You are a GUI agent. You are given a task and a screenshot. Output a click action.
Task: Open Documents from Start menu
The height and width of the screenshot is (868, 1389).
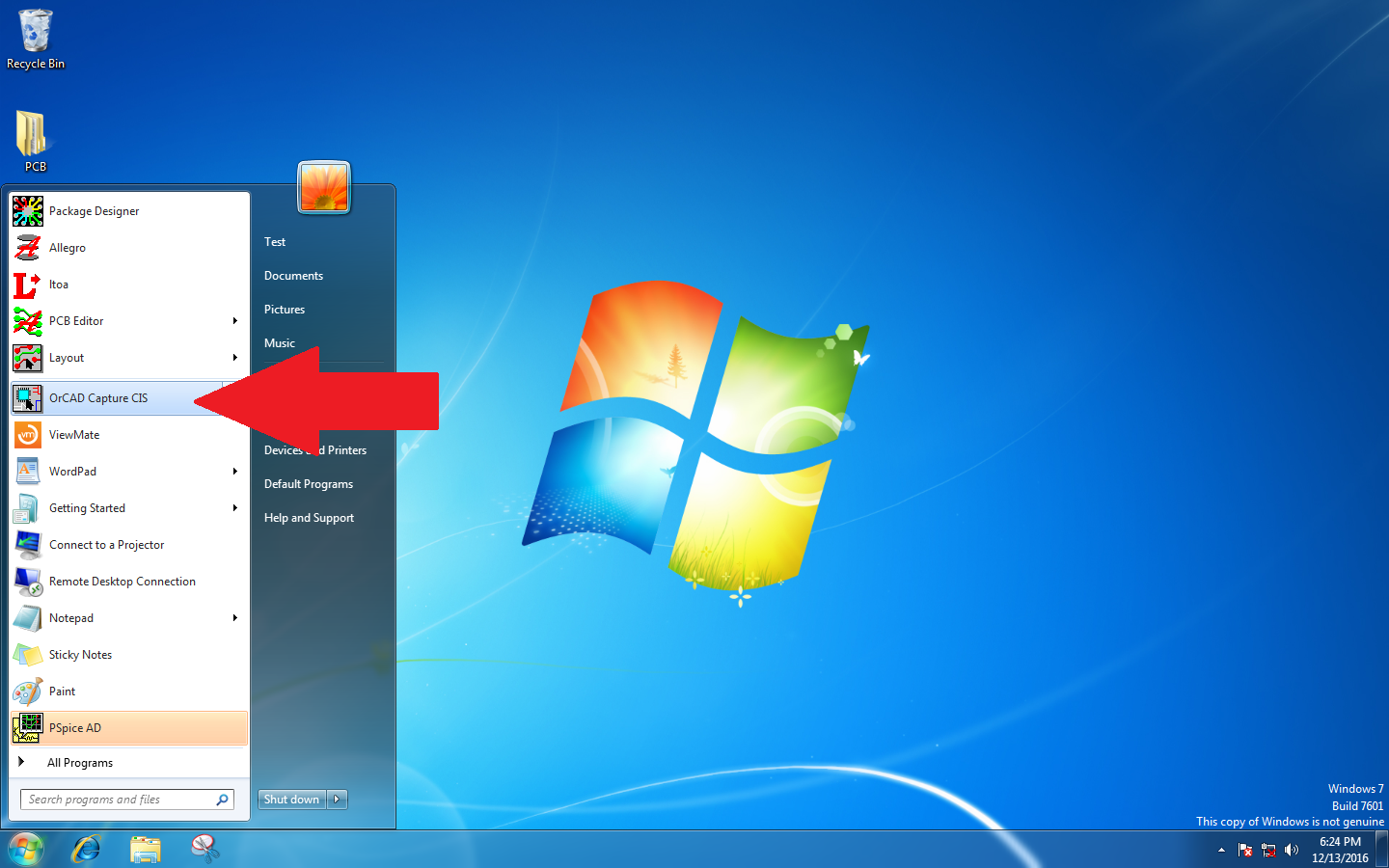click(293, 276)
